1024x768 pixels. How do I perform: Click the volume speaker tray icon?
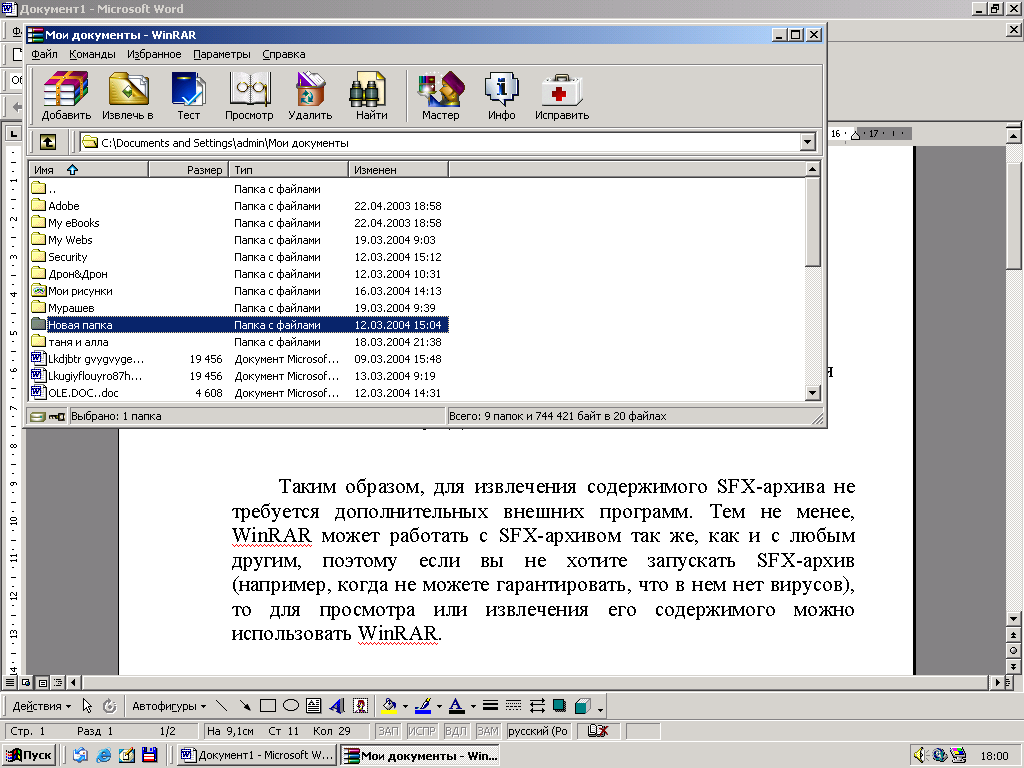coord(921,756)
